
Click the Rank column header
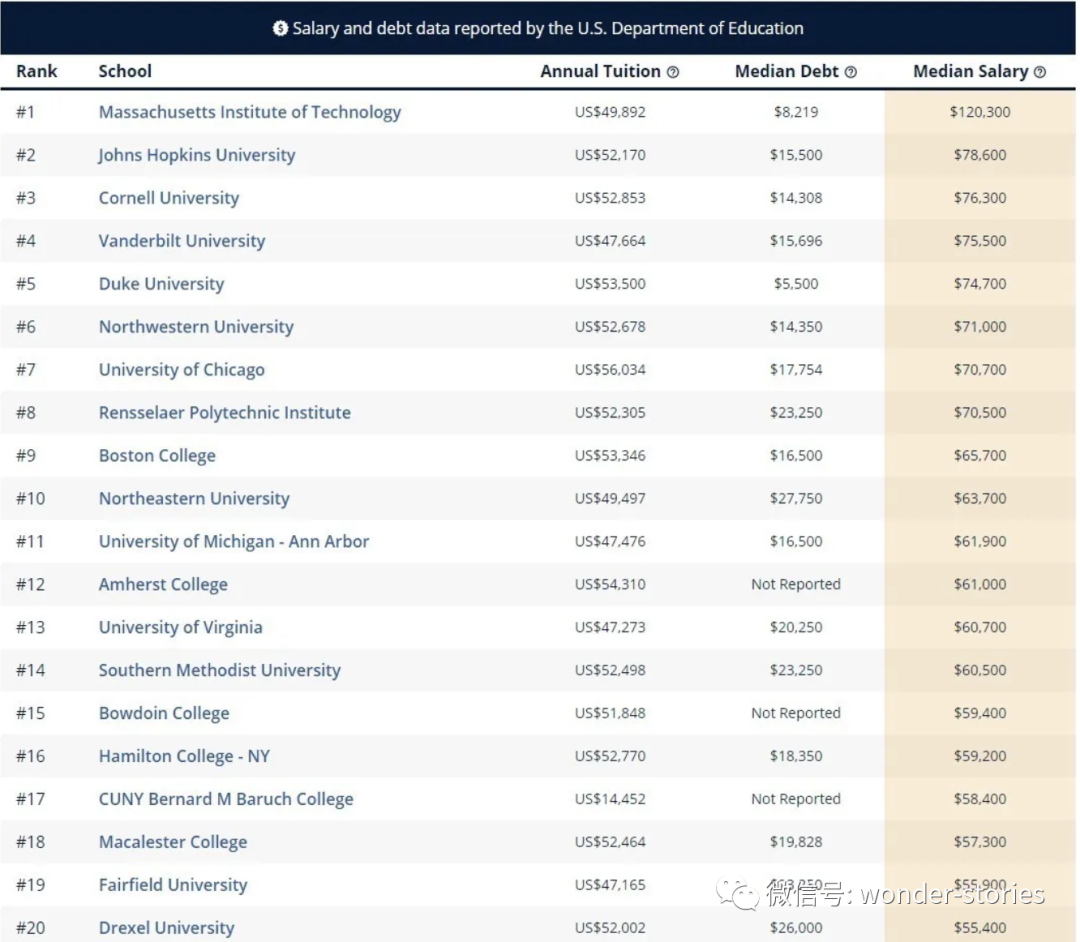point(37,72)
